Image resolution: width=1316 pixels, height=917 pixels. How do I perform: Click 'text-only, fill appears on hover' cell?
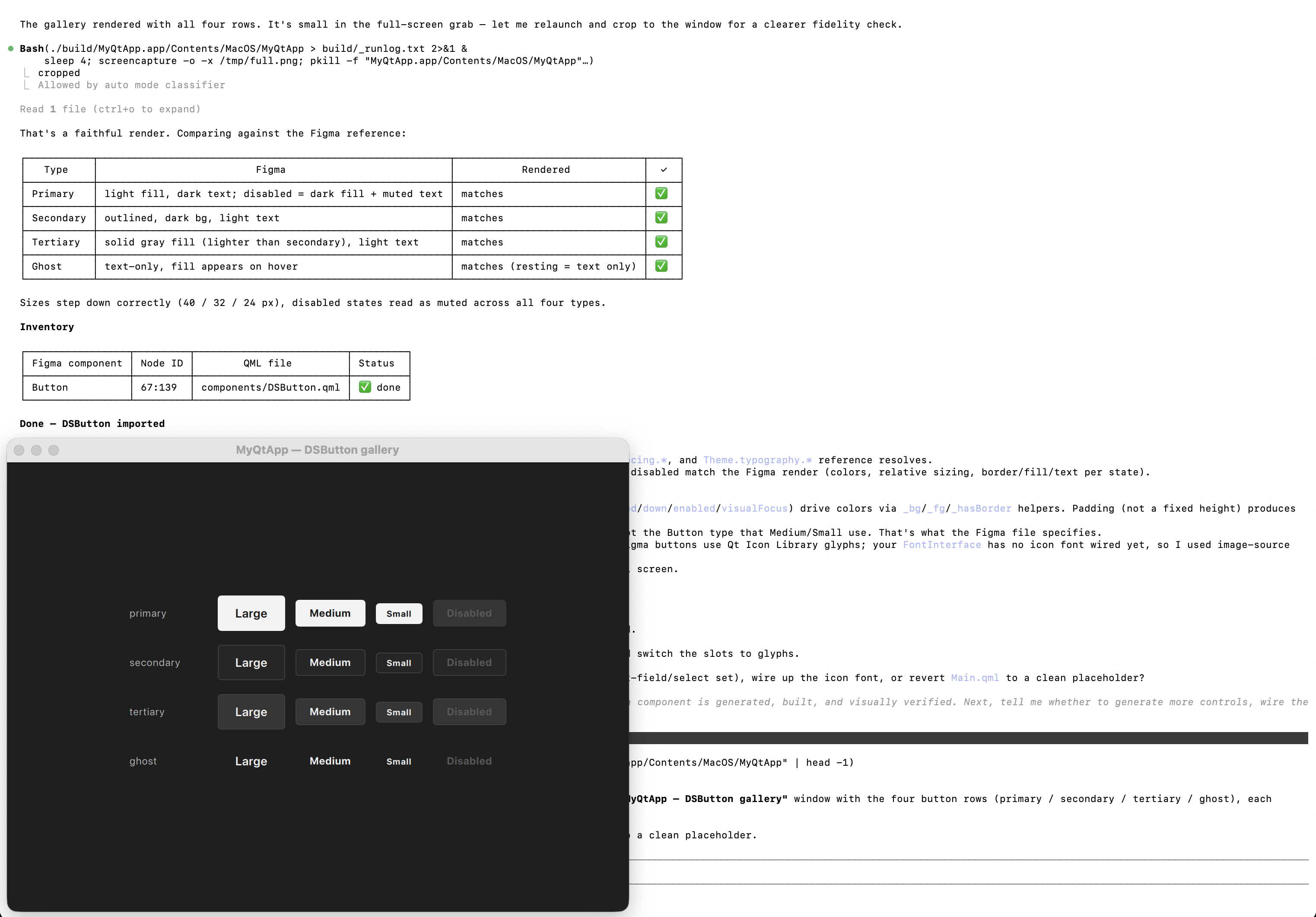click(x=273, y=267)
